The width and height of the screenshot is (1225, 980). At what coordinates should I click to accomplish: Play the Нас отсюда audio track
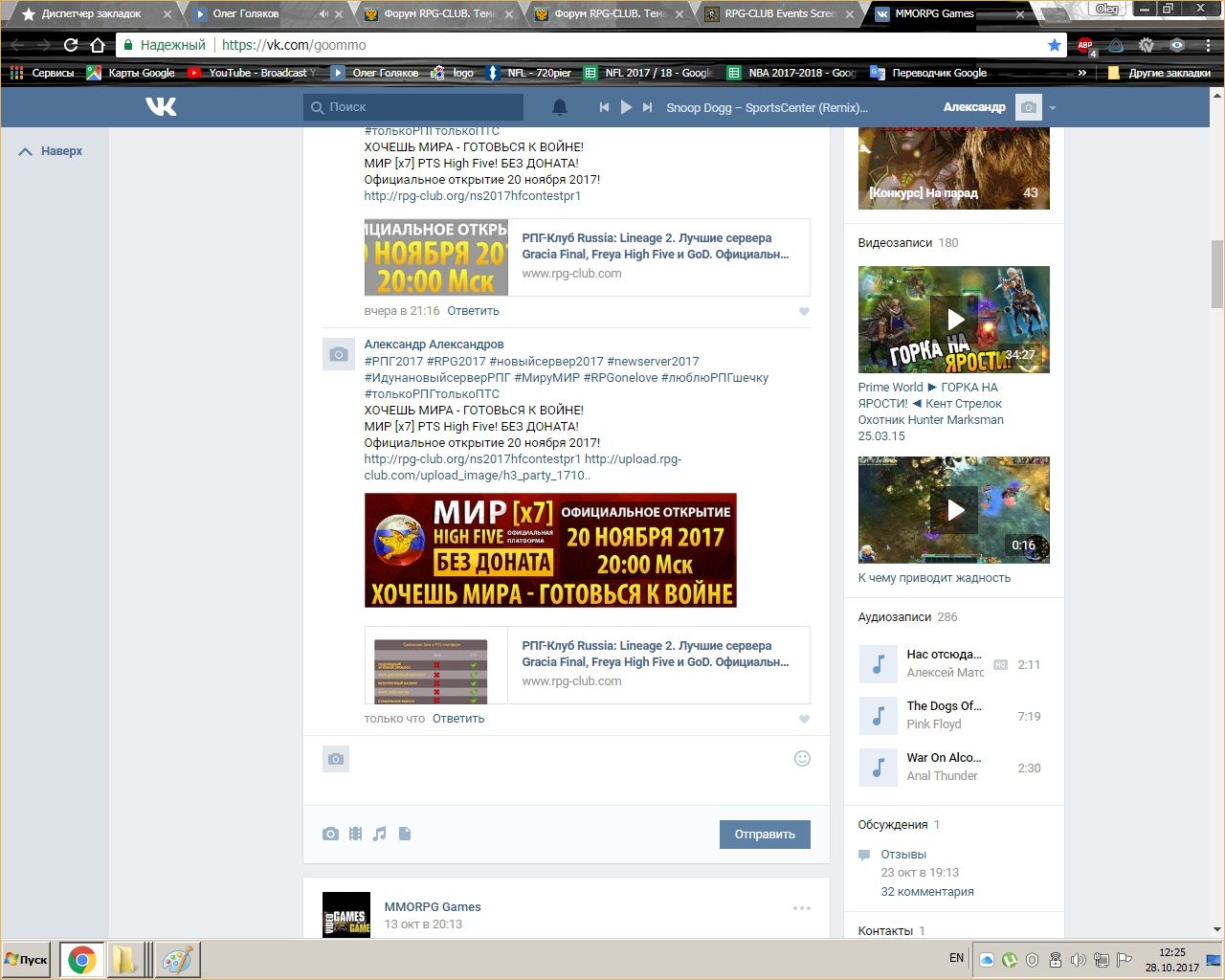click(878, 664)
